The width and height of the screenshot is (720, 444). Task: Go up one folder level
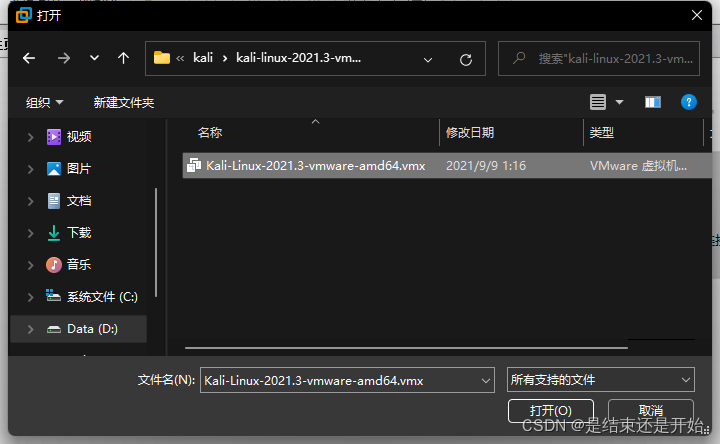(x=123, y=58)
